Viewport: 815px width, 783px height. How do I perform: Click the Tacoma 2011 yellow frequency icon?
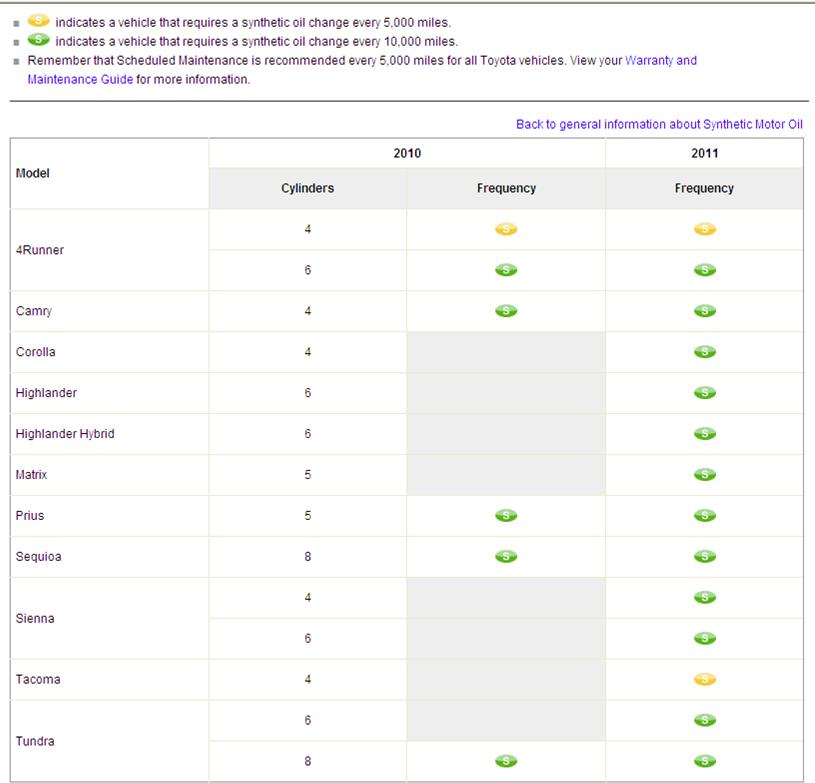pyautogui.click(x=705, y=680)
